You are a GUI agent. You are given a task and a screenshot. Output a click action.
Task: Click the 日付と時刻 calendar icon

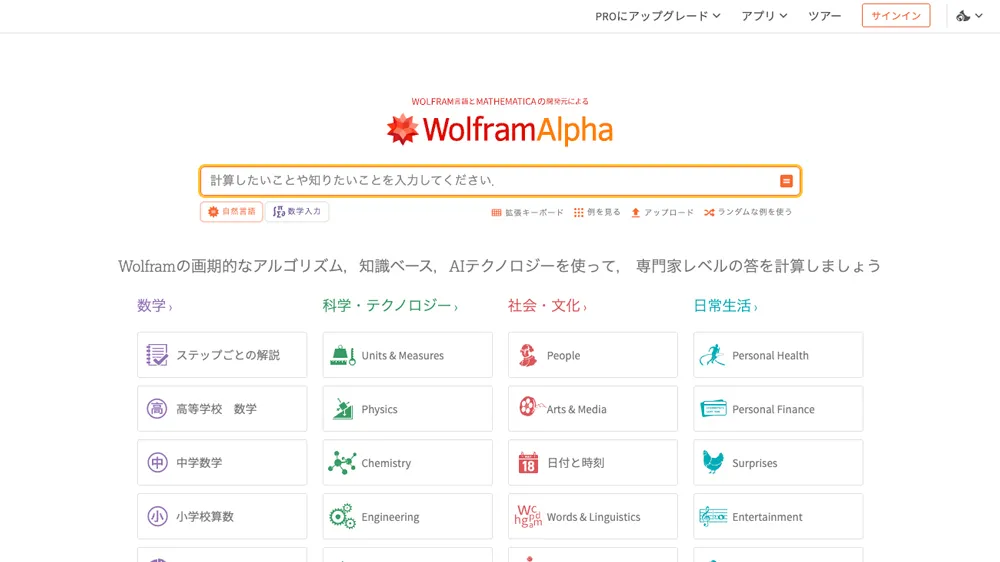point(528,462)
